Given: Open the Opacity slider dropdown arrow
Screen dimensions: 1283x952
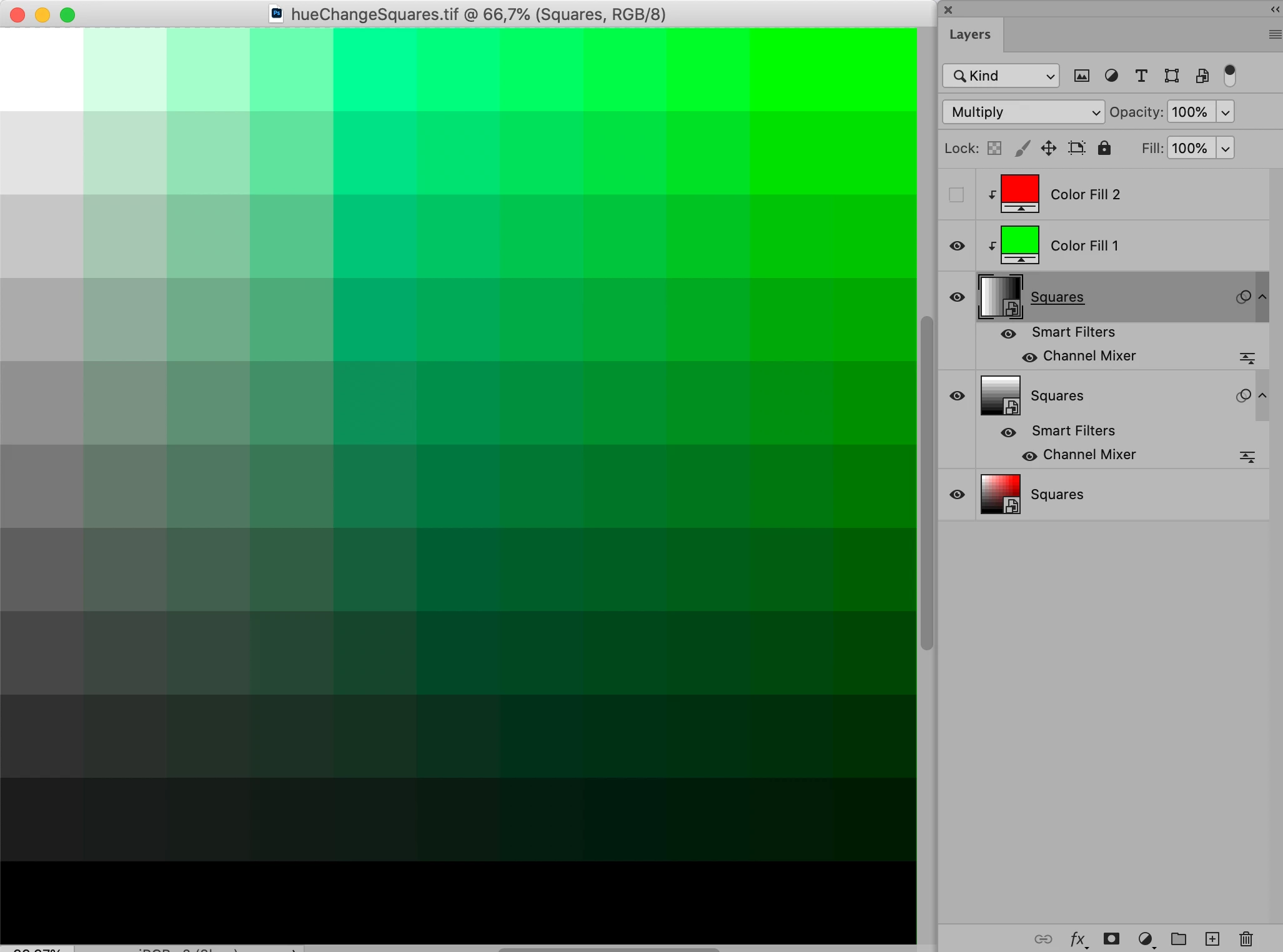Looking at the screenshot, I should click(1226, 112).
